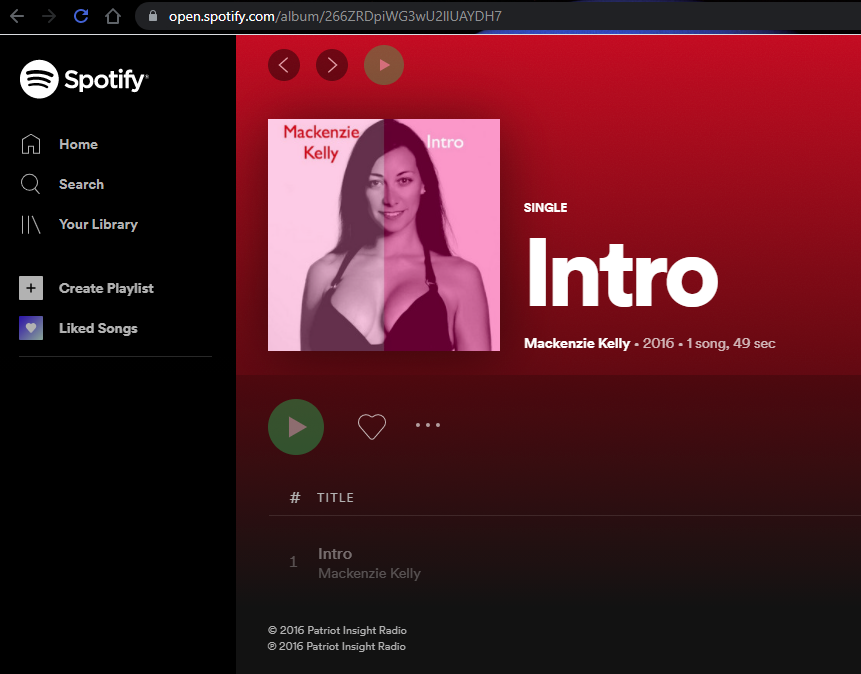Toggle playback with the small top play button
Screen dimensions: 861x674
pos(384,65)
